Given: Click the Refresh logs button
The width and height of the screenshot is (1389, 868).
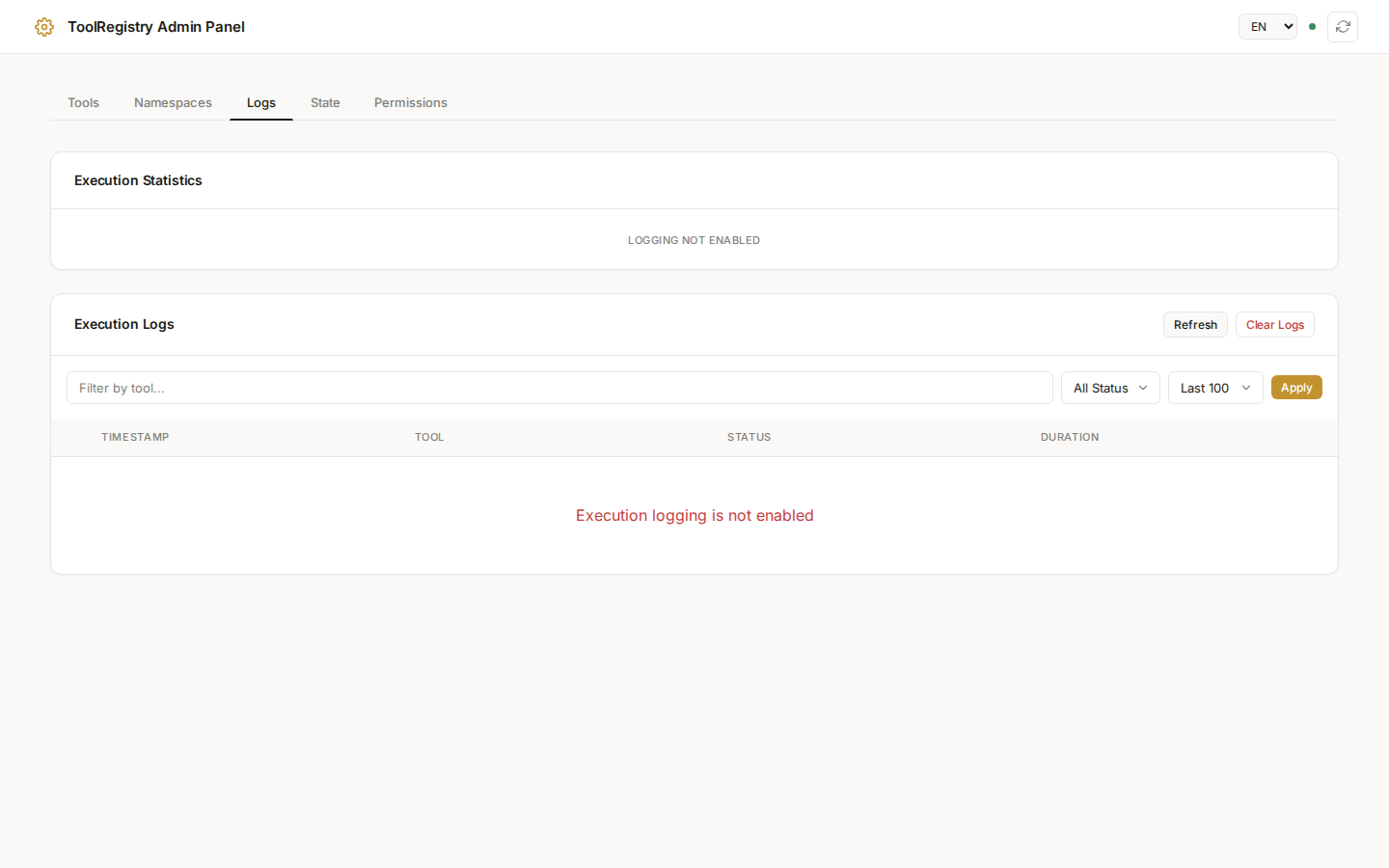Looking at the screenshot, I should pos(1195,325).
